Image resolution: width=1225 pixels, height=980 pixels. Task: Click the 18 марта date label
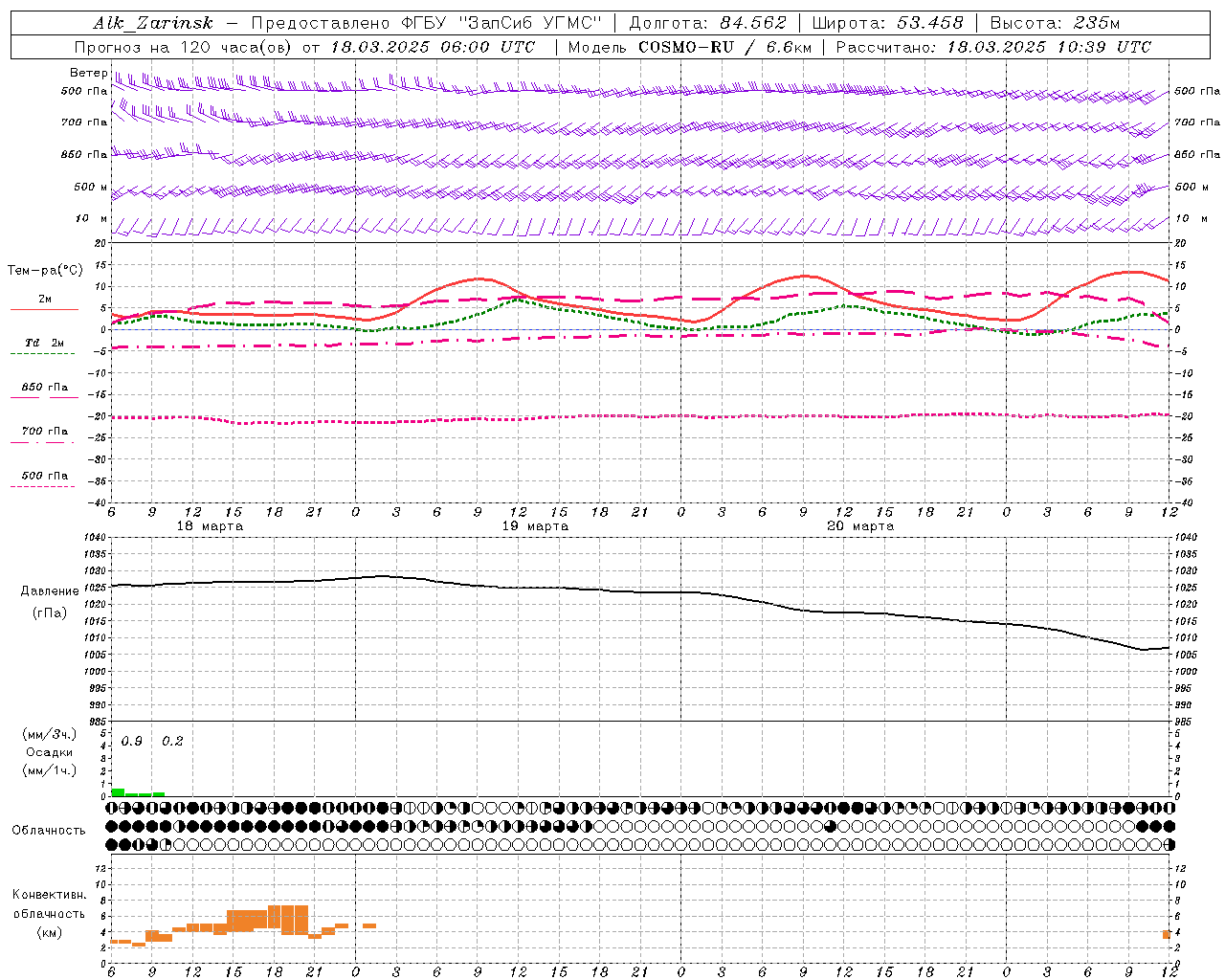210,526
